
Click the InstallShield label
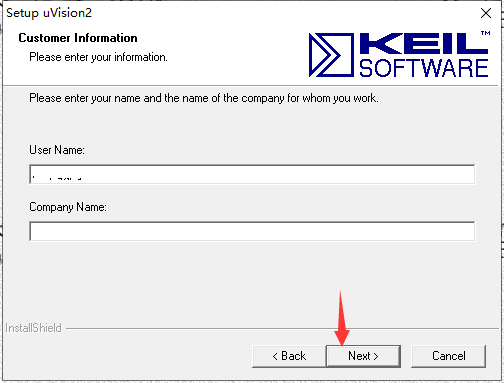click(33, 328)
